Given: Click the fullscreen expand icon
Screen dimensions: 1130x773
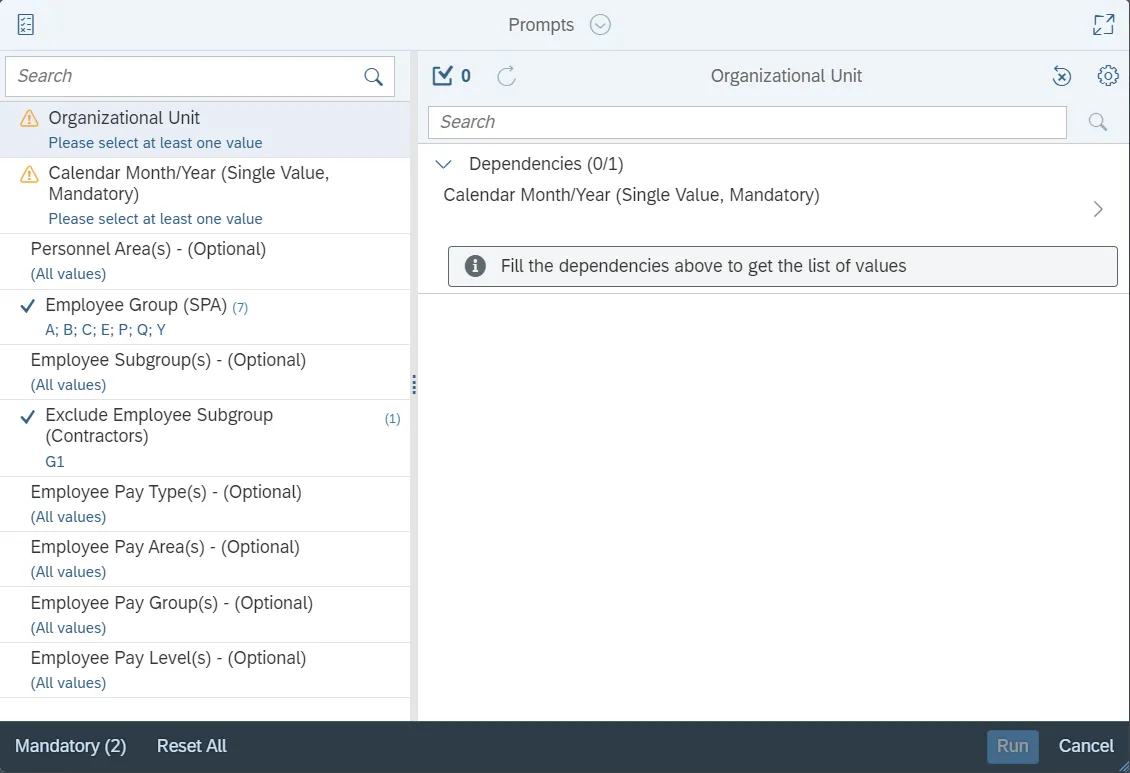Looking at the screenshot, I should click(x=1103, y=25).
